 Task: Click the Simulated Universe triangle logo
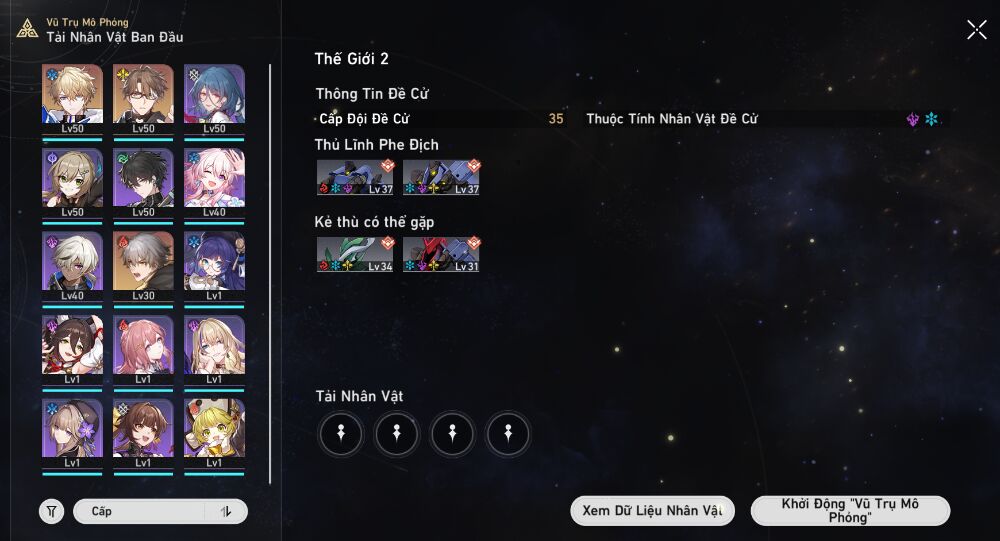pos(27,29)
